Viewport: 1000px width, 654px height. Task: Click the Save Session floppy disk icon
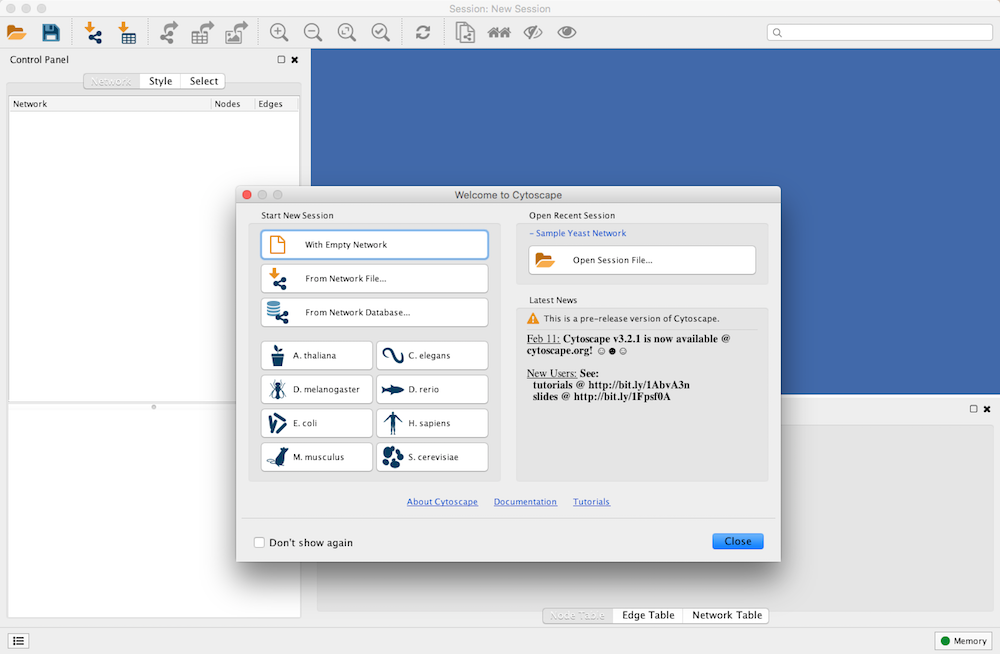50,33
